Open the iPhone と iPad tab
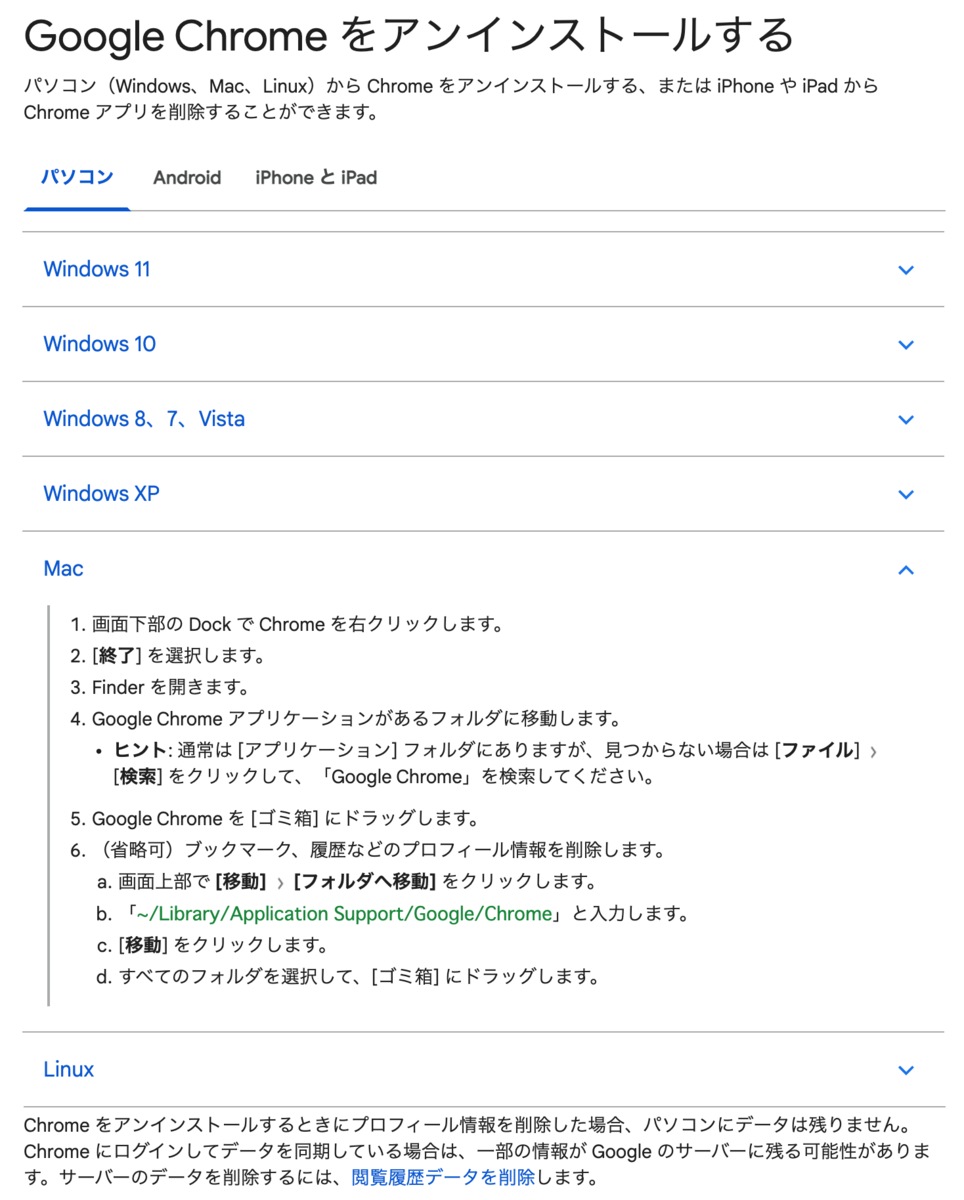Image resolution: width=964 pixels, height=1200 pixels. click(316, 178)
